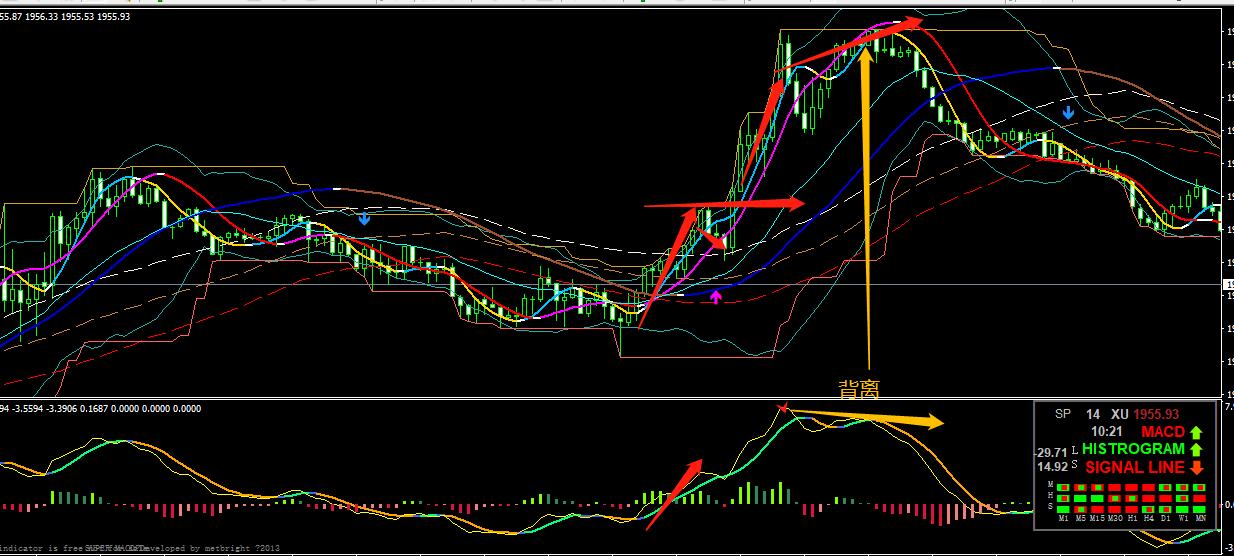Click the red MACD label in info panel
Viewport: 1234px width, 556px height.
[1163, 432]
